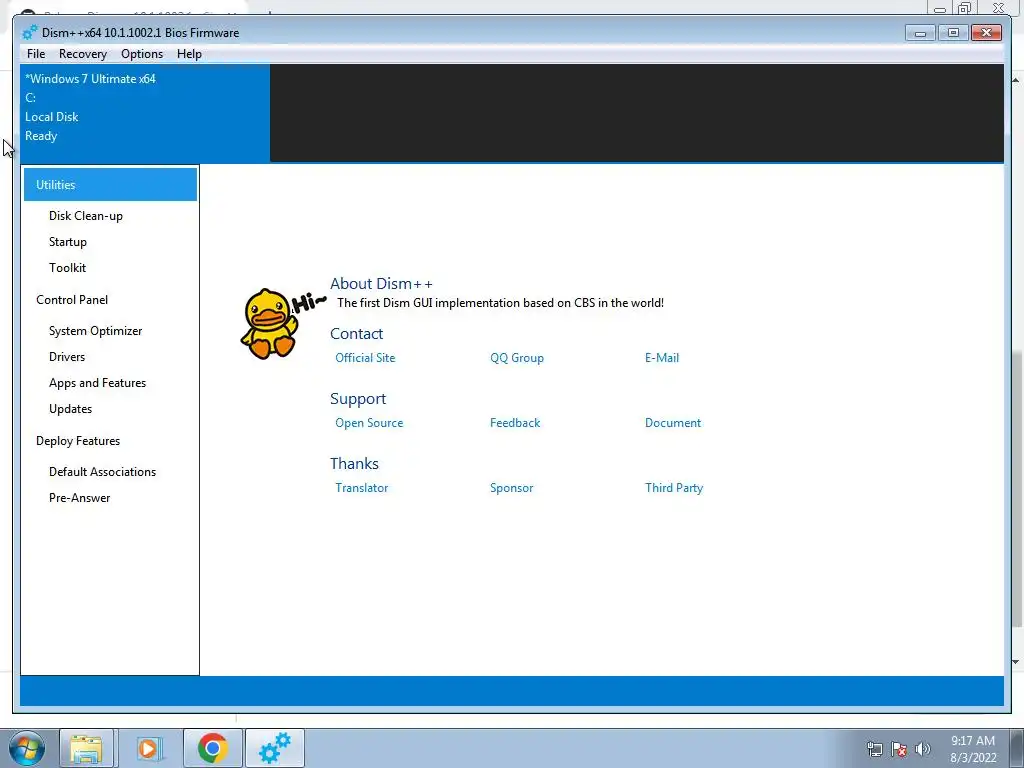
Task: Select the Utilities section header
Action: [110, 185]
